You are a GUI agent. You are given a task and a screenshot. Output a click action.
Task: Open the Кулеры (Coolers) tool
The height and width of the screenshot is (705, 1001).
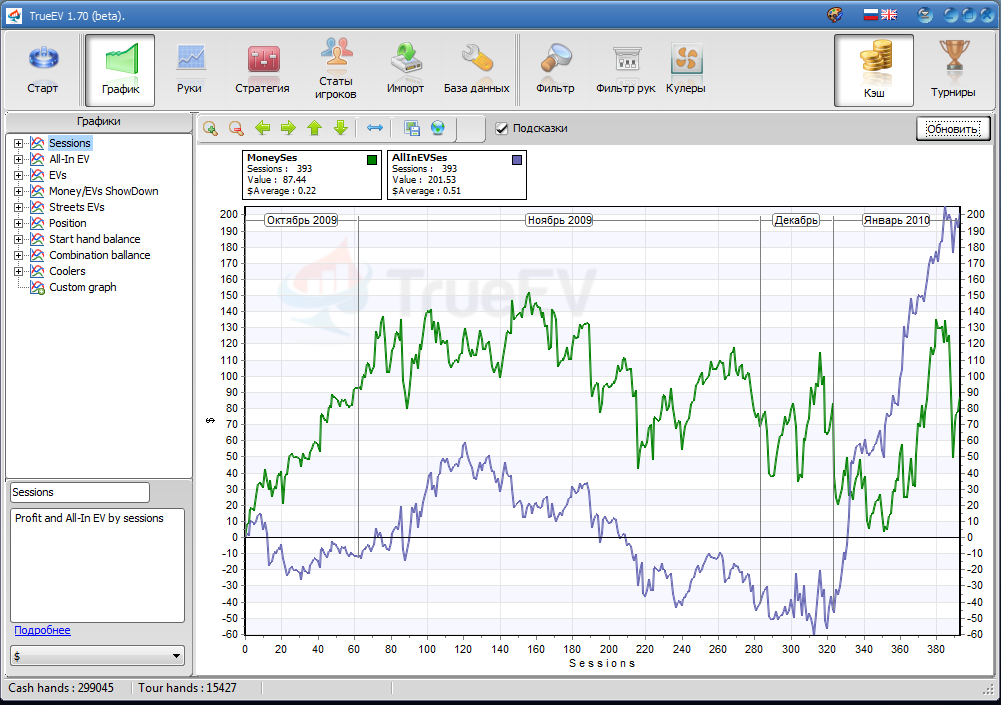coord(686,65)
